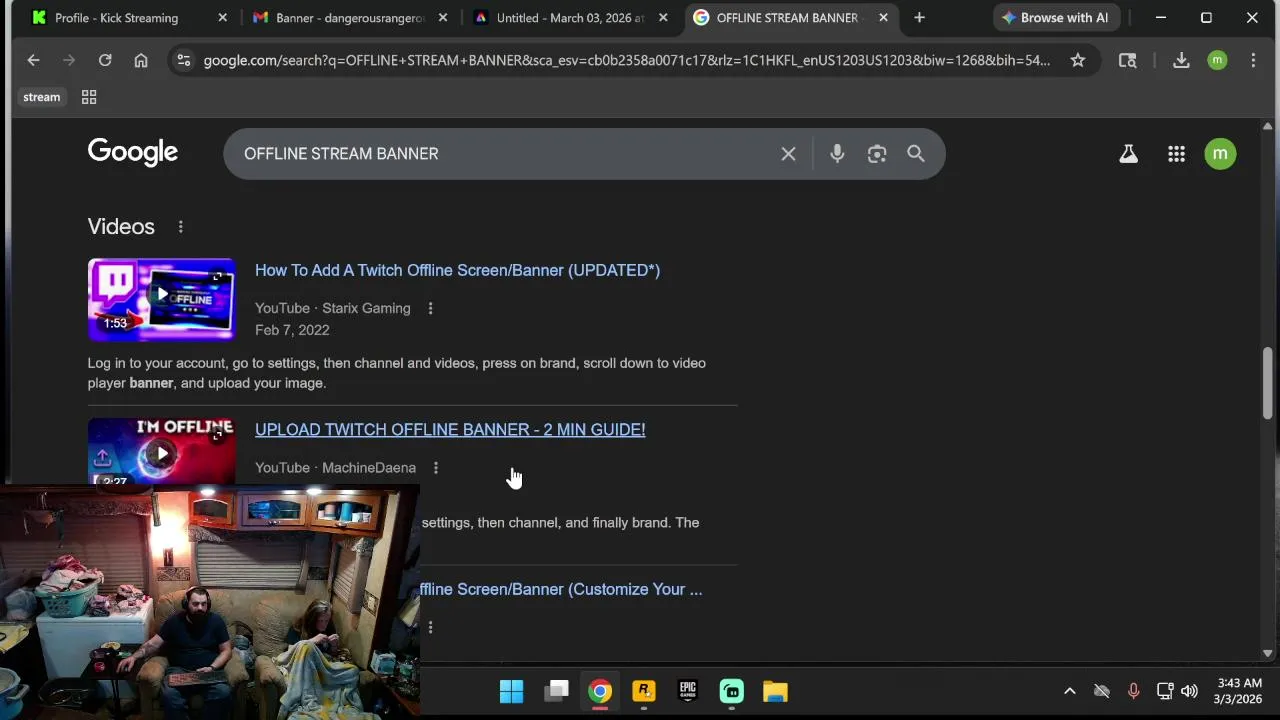Open Task View on taskbar
The height and width of the screenshot is (720, 1280).
(x=557, y=691)
